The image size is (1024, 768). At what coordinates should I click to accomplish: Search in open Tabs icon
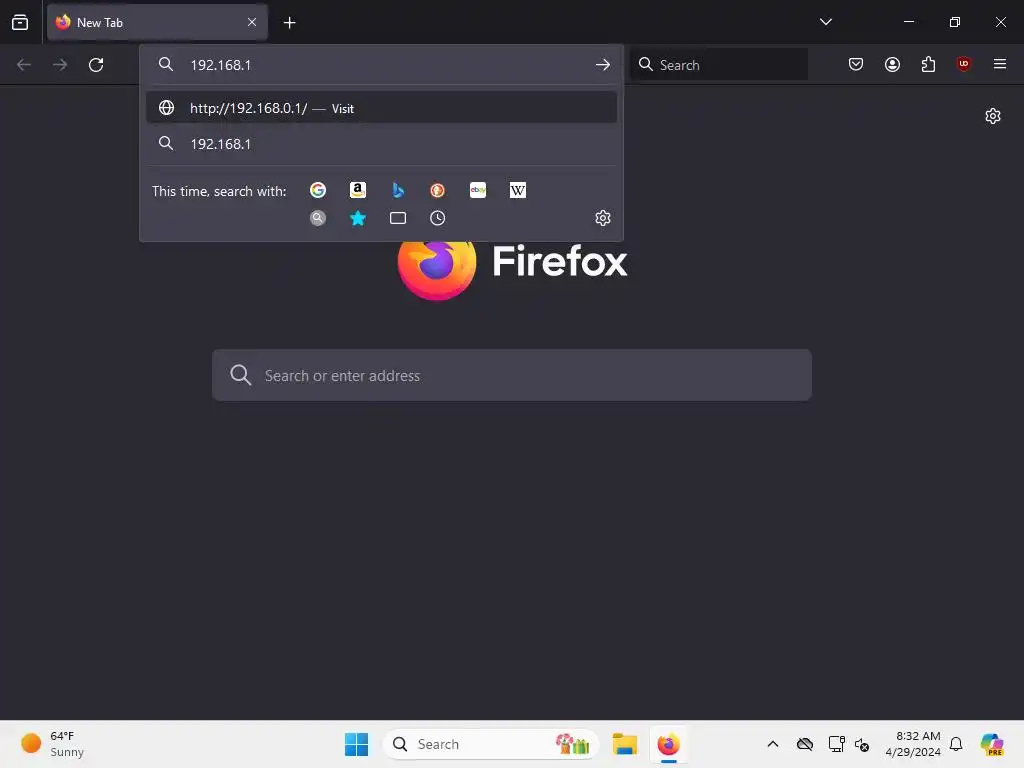coord(398,218)
